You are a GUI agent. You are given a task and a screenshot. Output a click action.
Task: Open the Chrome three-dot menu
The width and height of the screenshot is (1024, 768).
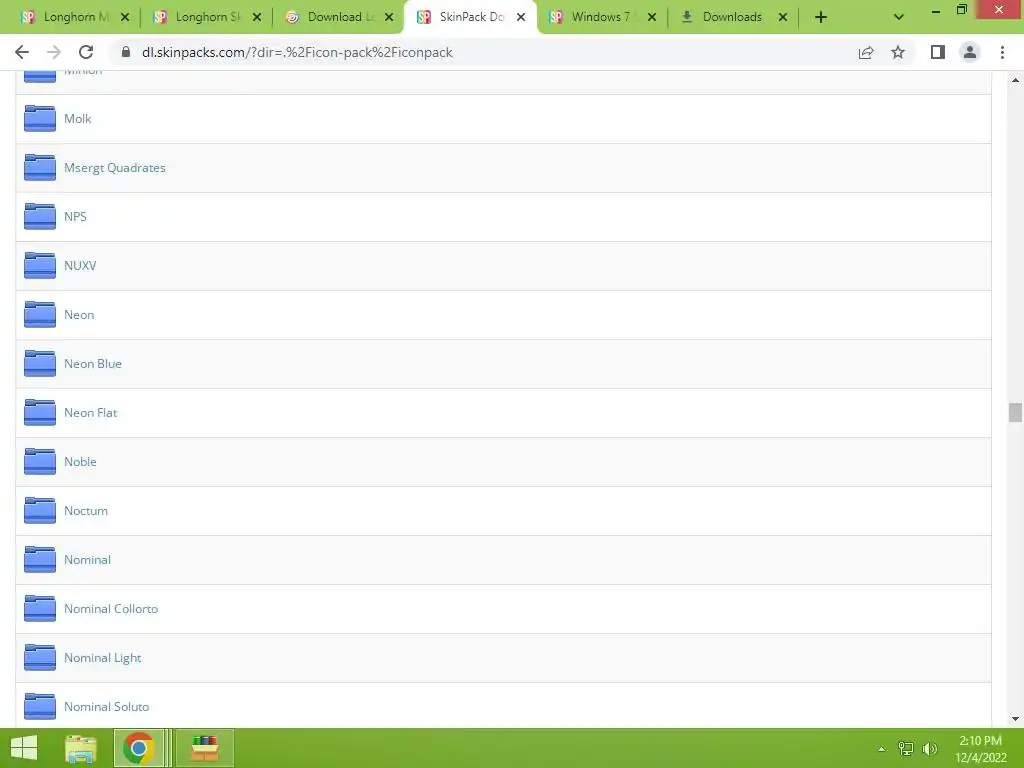click(1002, 52)
